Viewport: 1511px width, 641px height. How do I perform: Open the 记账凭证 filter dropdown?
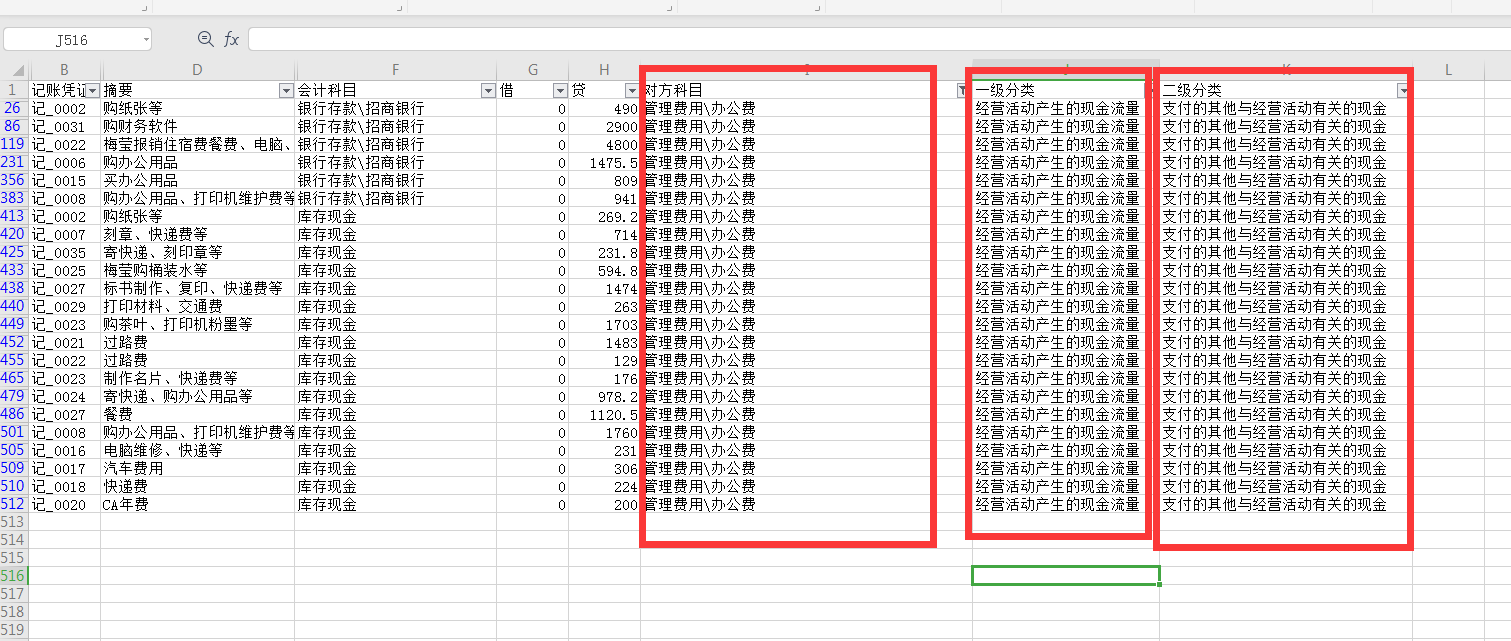[x=93, y=91]
